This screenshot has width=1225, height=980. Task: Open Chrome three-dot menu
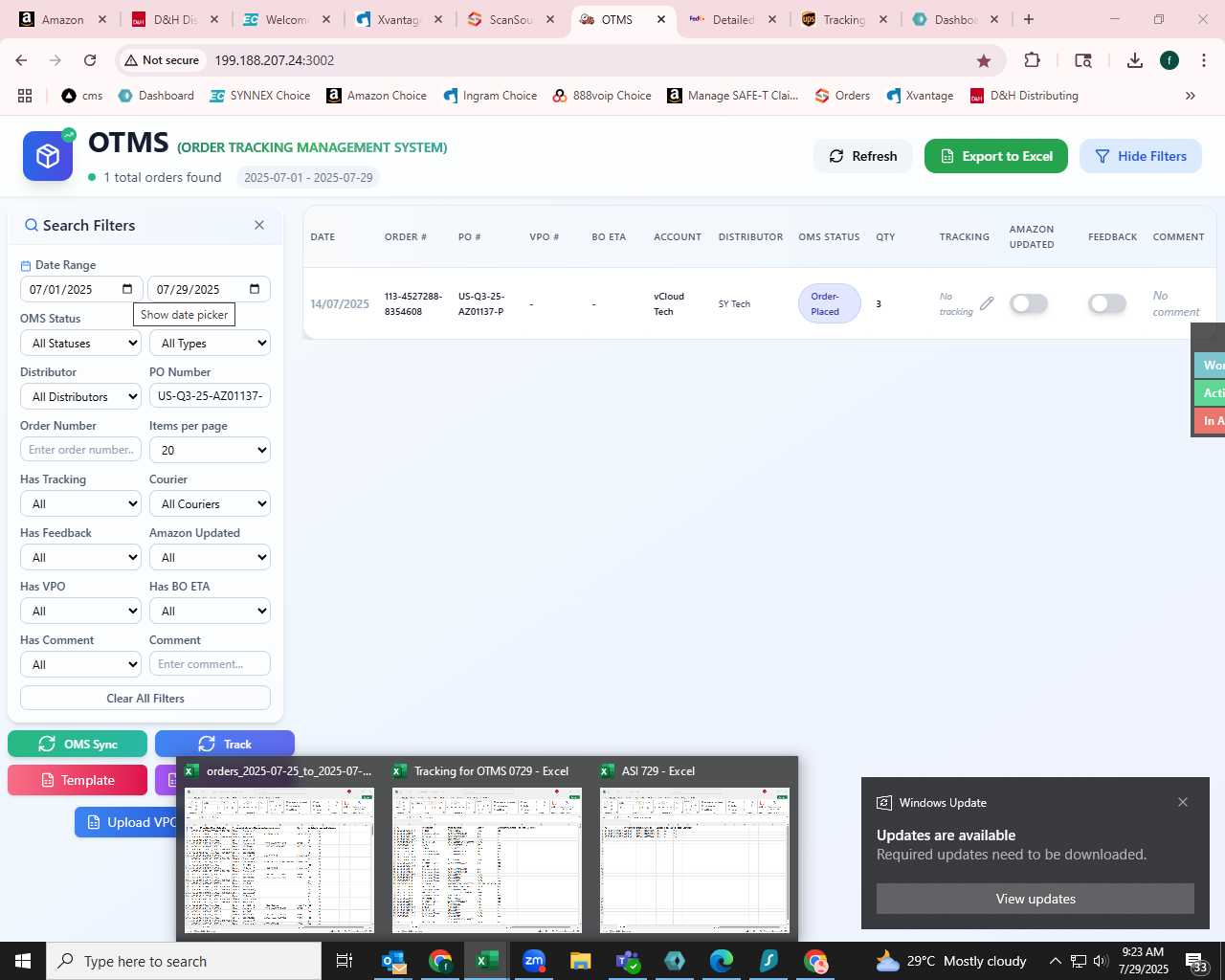(1204, 60)
